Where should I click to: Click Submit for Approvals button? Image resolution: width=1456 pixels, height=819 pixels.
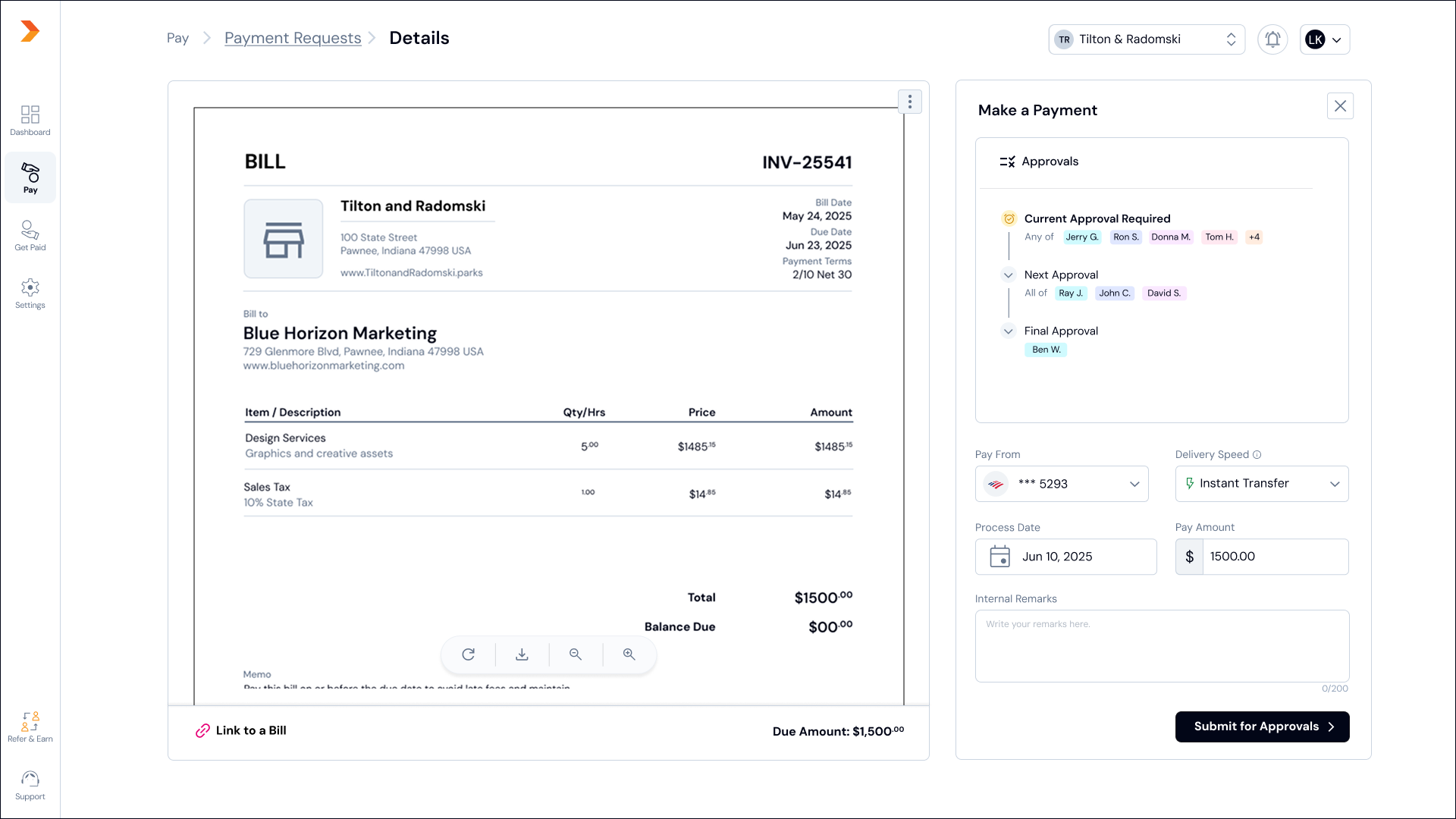(x=1262, y=726)
